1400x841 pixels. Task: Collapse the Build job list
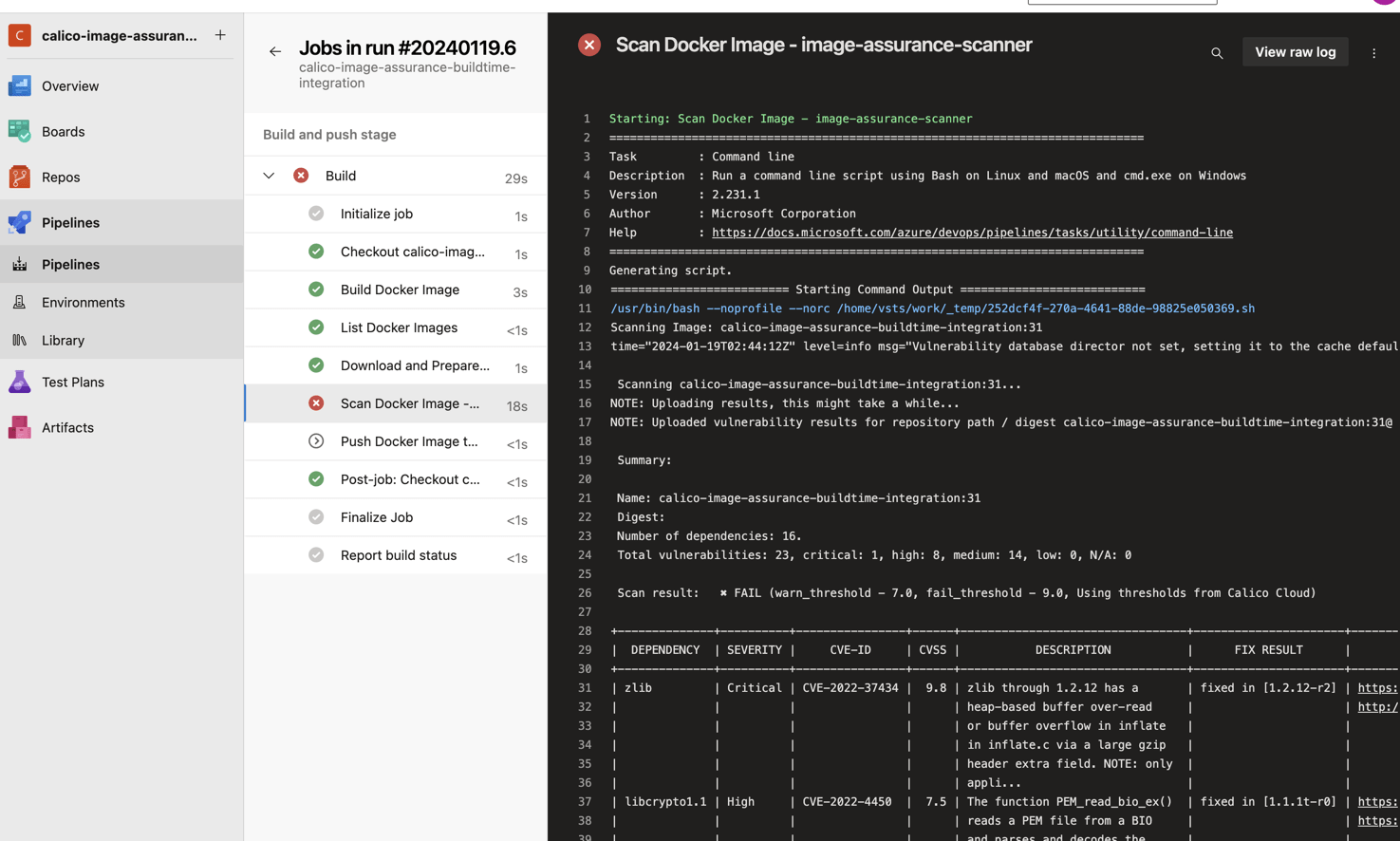pos(269,176)
